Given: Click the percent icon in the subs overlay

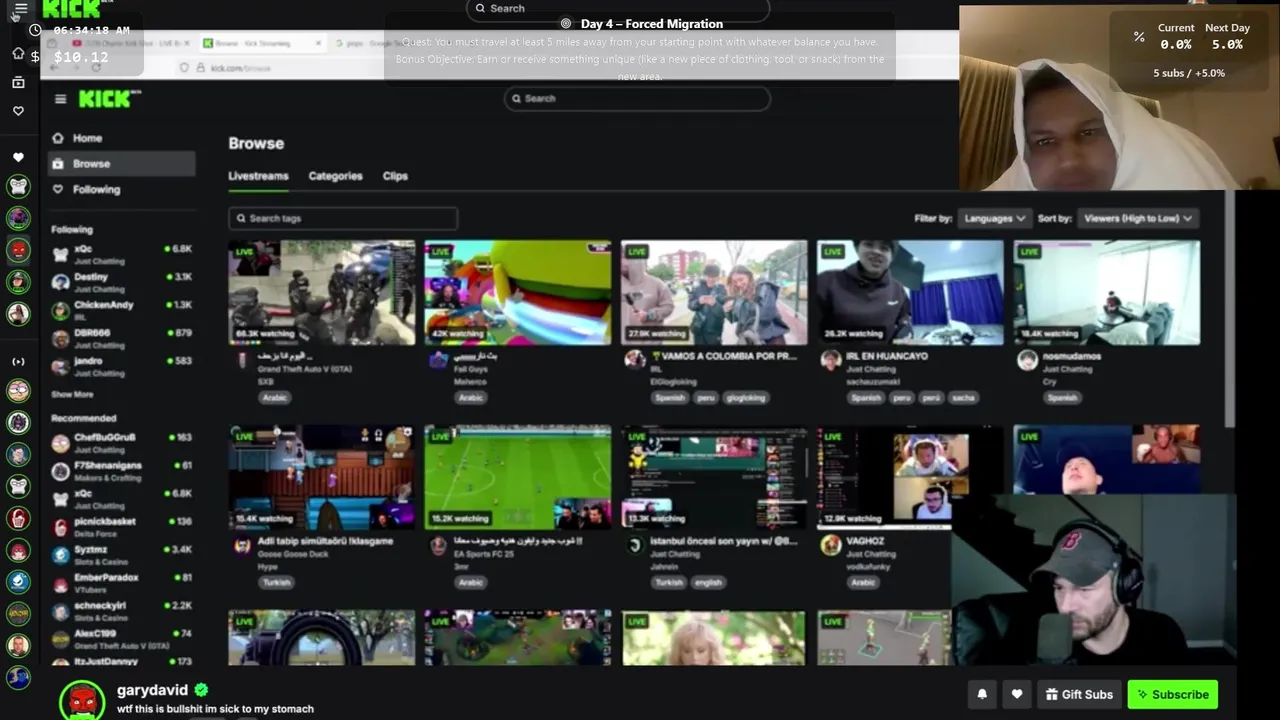Looking at the screenshot, I should pos(1139,37).
